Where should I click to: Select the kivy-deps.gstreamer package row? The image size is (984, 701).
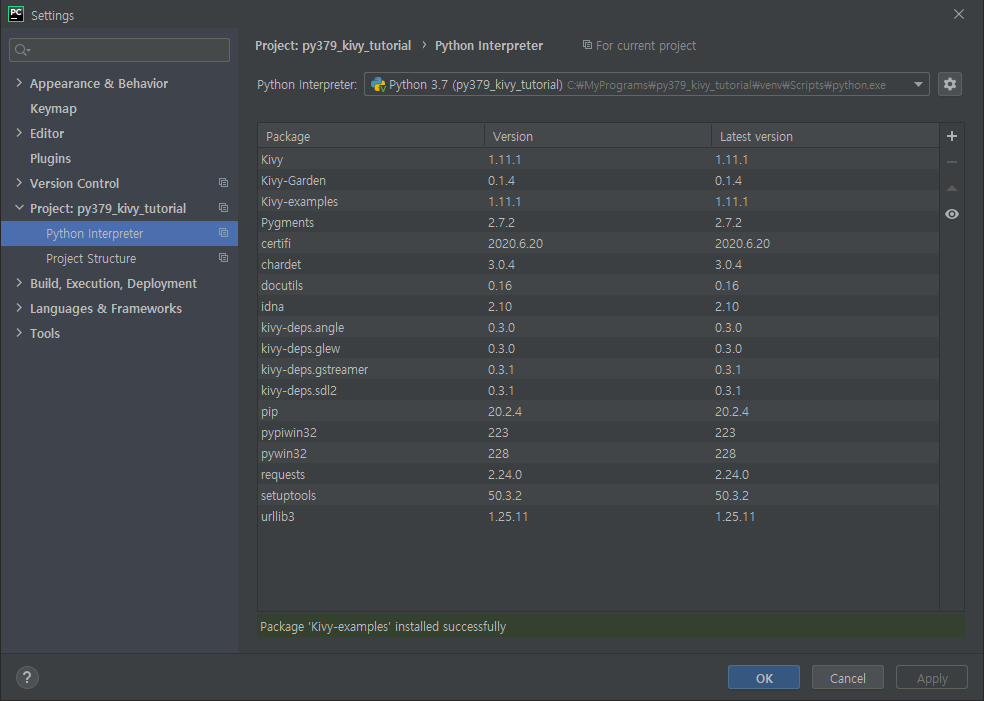(x=598, y=370)
